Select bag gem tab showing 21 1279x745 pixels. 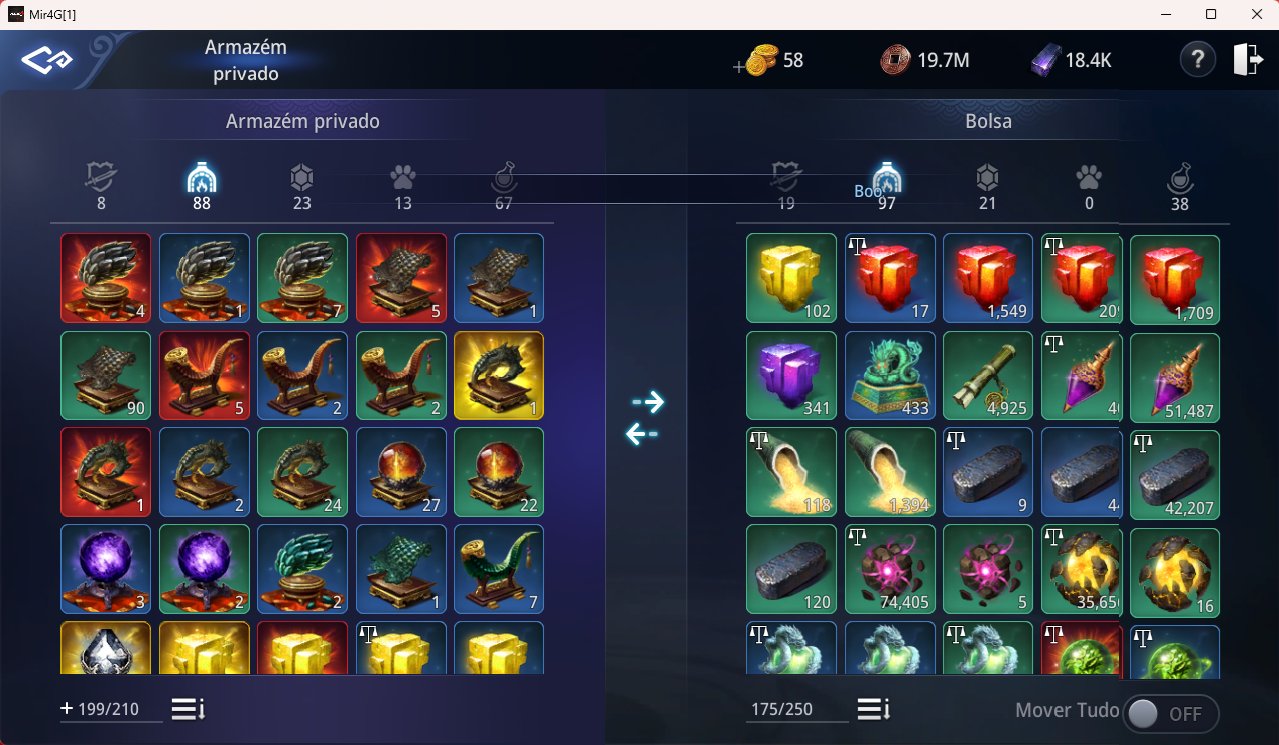pos(987,186)
